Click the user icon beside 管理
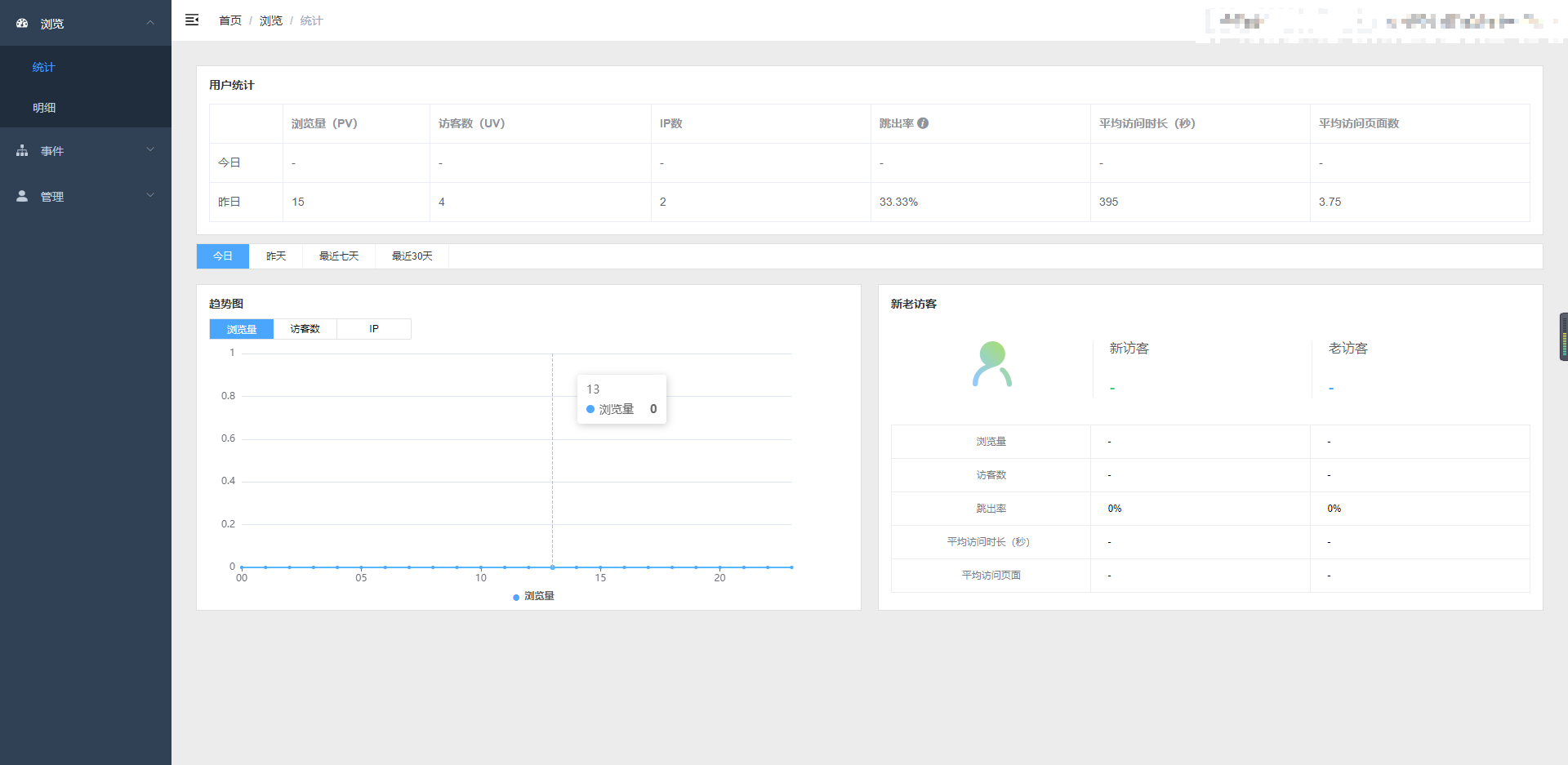This screenshot has width=1568, height=765. tap(22, 196)
